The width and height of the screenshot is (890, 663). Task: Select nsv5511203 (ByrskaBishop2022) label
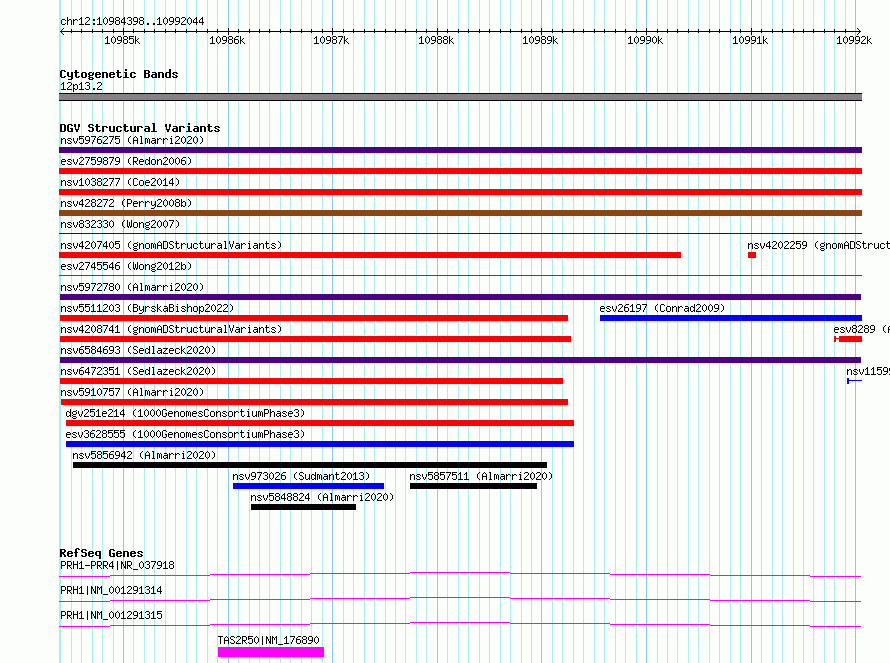pyautogui.click(x=147, y=308)
